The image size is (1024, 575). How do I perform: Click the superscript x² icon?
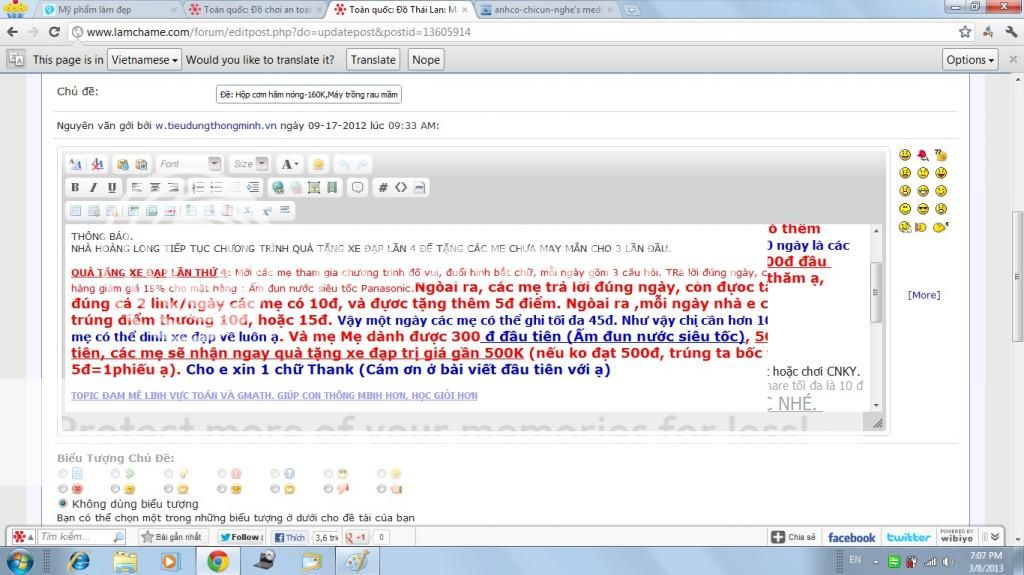(x=266, y=210)
